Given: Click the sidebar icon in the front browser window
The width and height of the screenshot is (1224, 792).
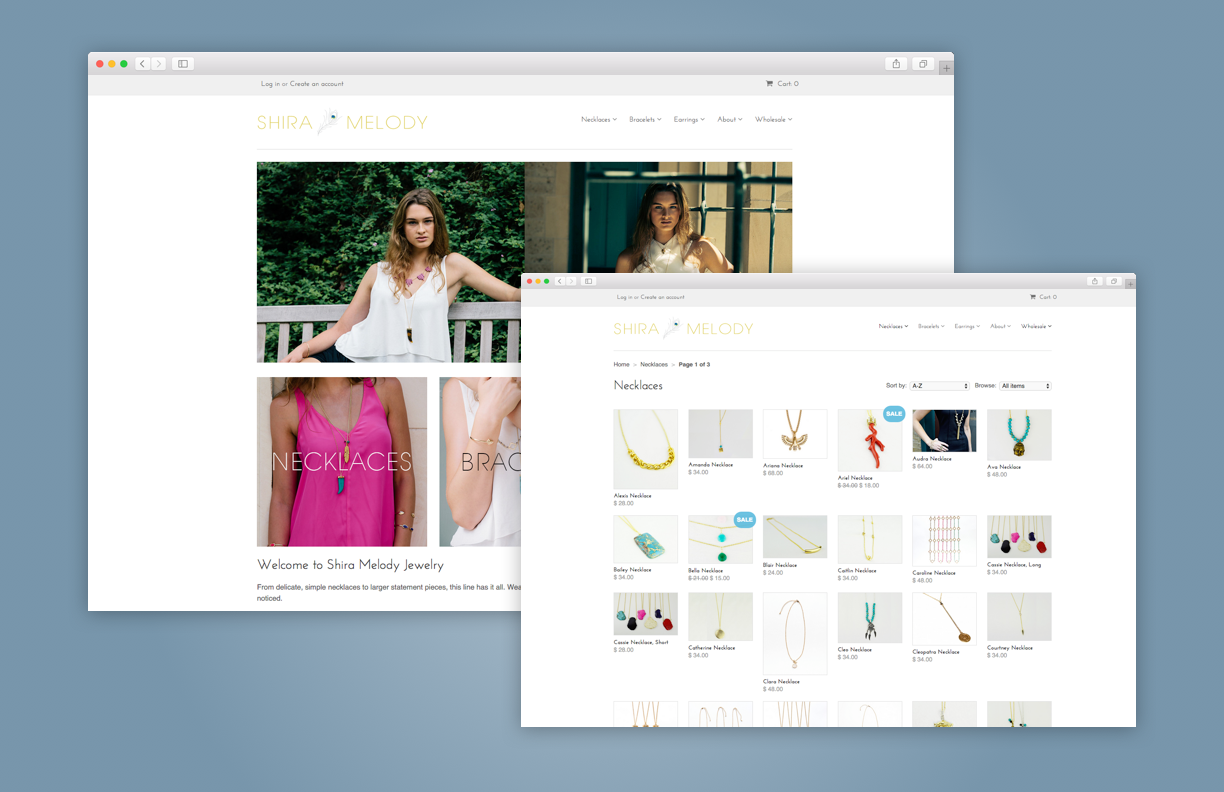Looking at the screenshot, I should tap(589, 281).
